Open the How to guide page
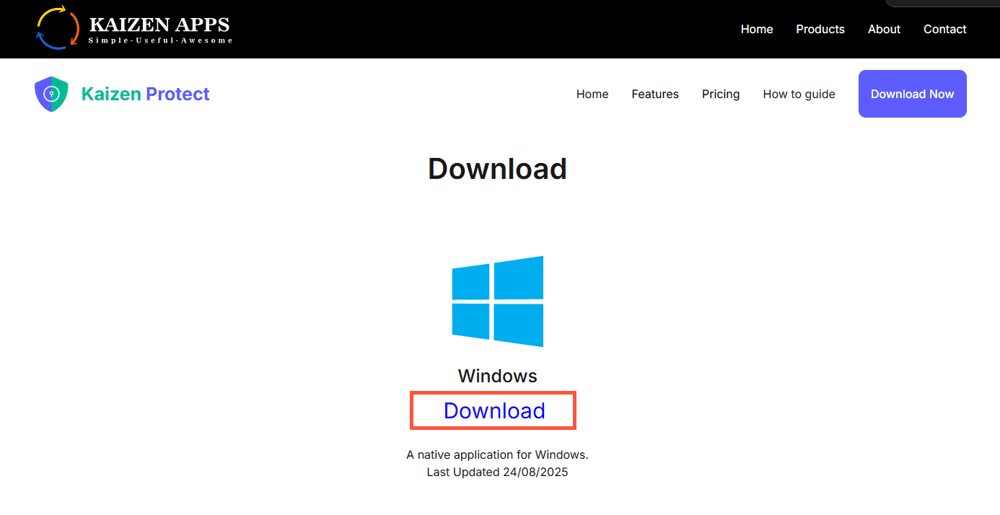Viewport: 1000px width, 515px height. click(798, 94)
